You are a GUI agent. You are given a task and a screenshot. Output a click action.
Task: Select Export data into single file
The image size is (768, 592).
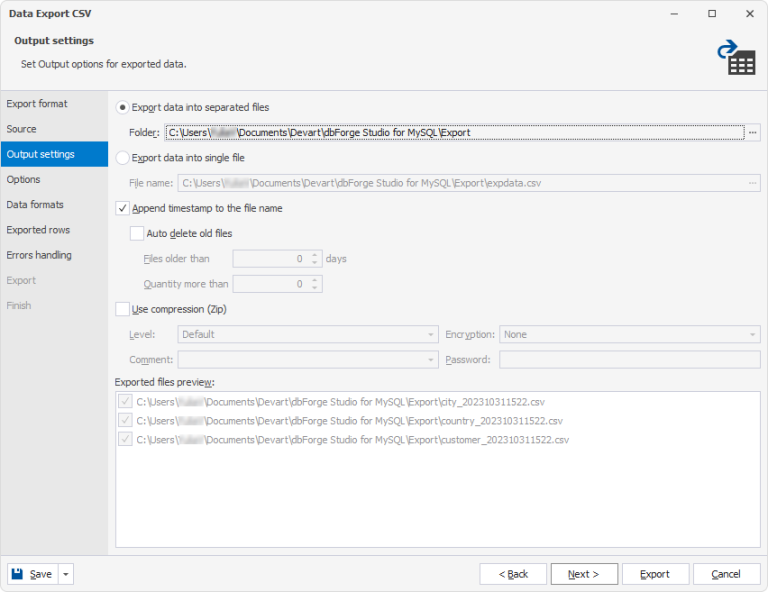pos(122,158)
